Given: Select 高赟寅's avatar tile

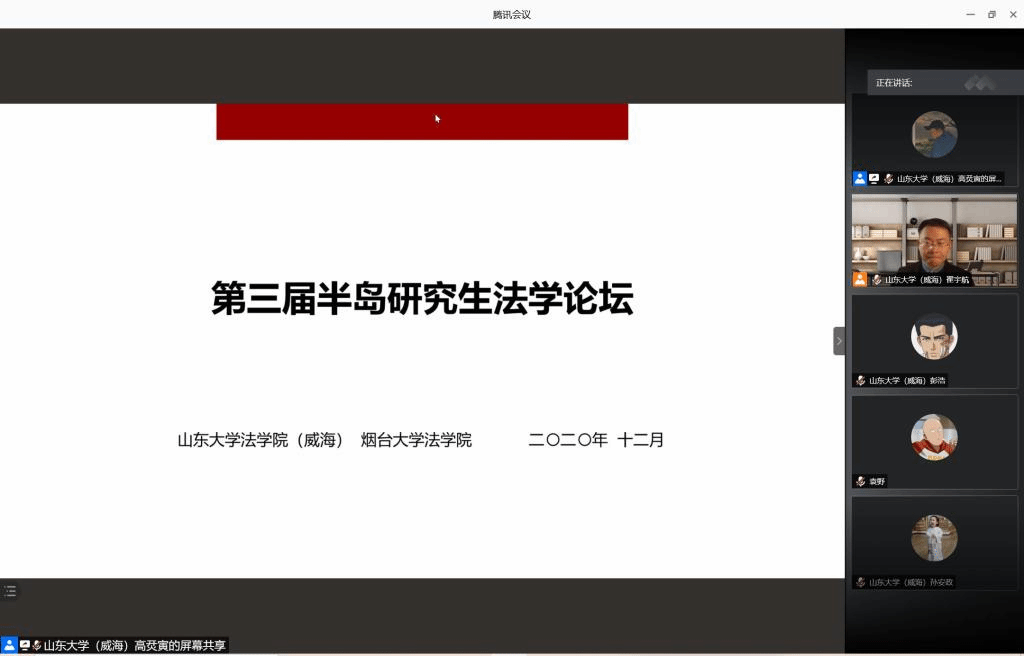Looking at the screenshot, I should coord(934,135).
